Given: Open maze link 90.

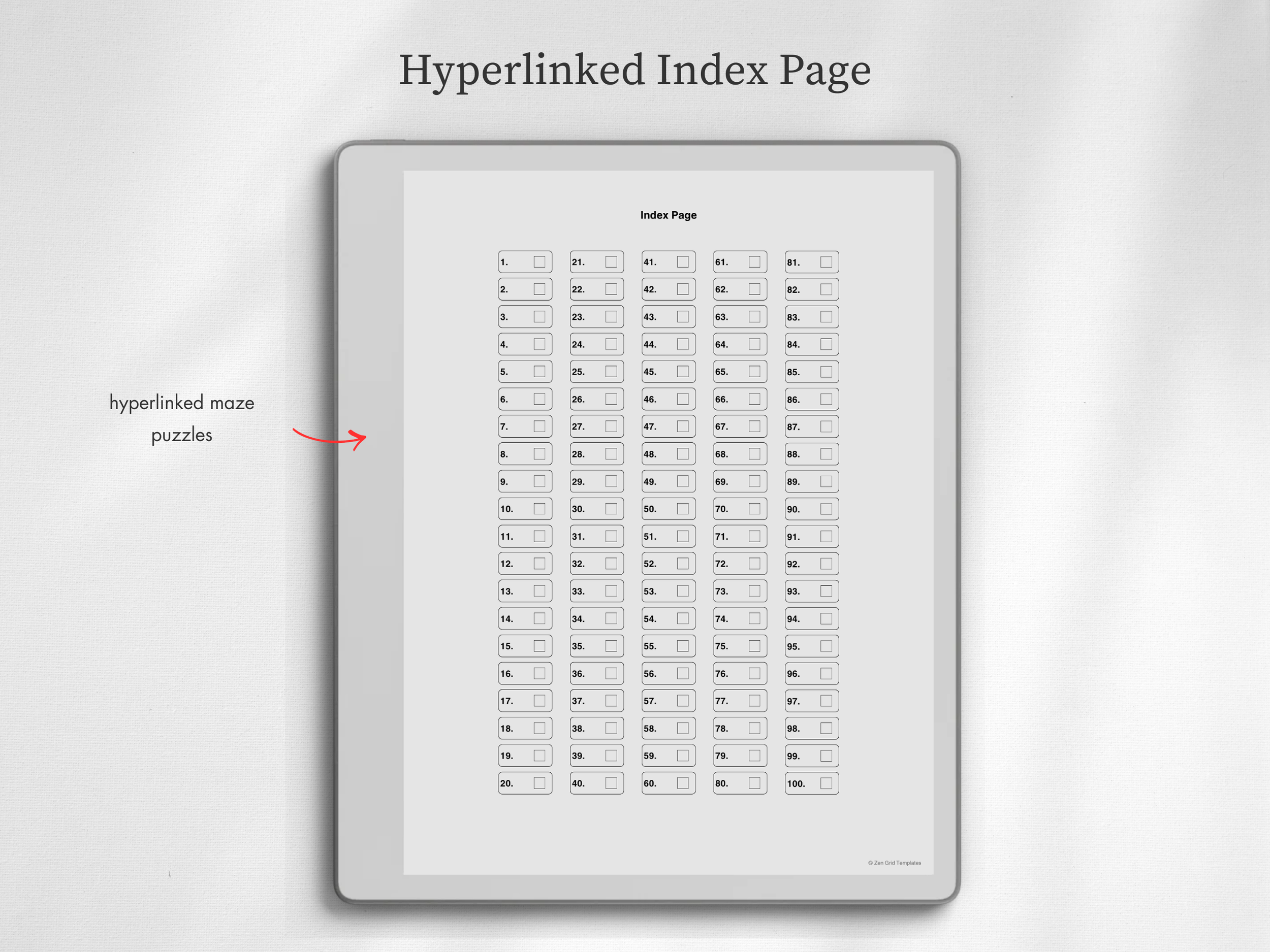Looking at the screenshot, I should coord(812,508).
